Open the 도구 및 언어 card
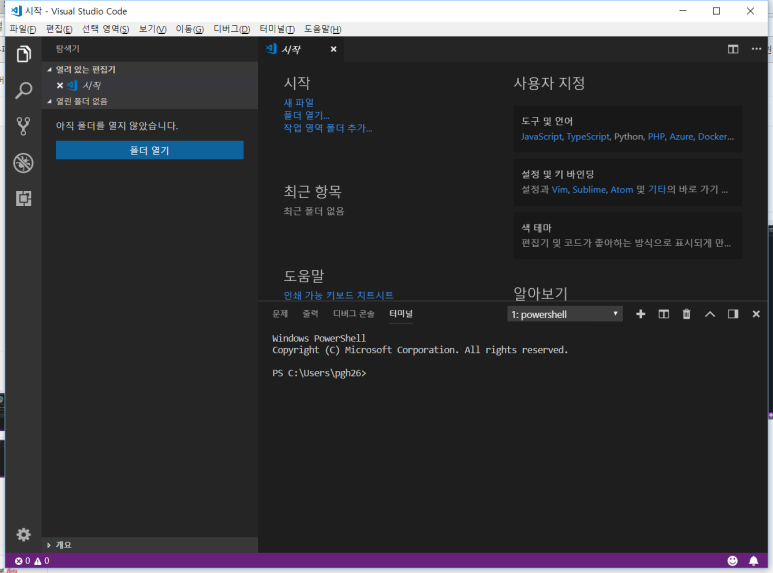 click(628, 129)
